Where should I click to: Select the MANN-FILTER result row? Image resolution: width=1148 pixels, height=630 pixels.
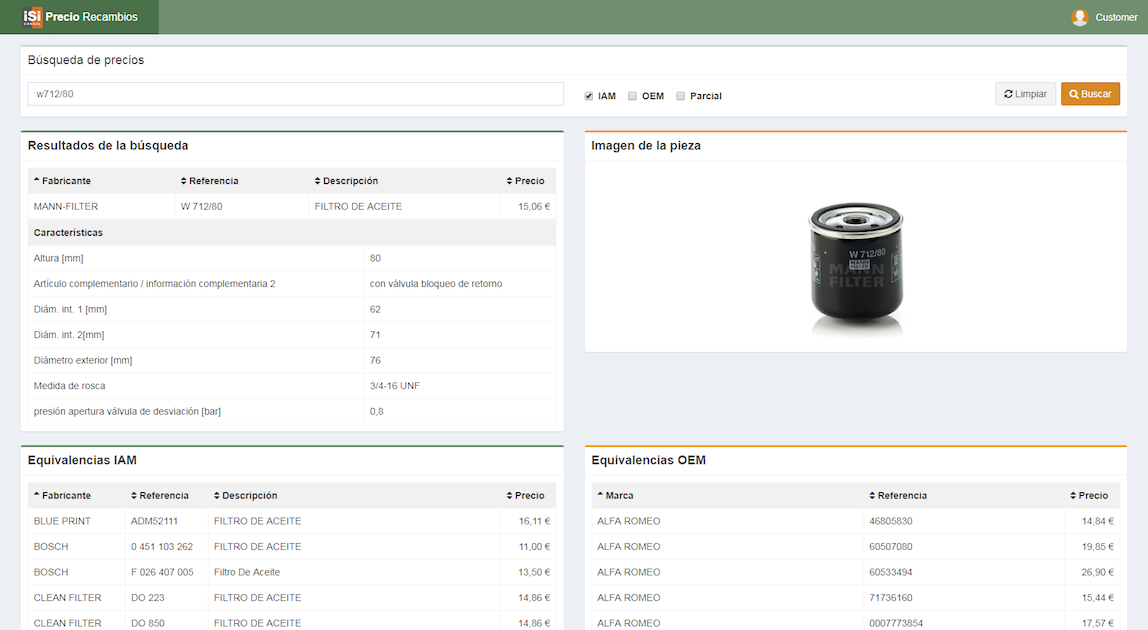click(x=291, y=207)
